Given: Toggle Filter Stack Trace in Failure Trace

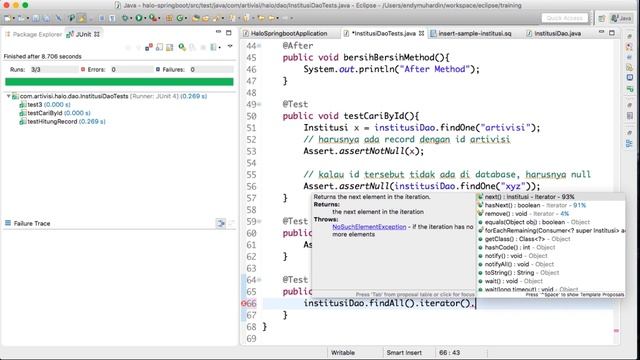Looking at the screenshot, I should [220, 223].
